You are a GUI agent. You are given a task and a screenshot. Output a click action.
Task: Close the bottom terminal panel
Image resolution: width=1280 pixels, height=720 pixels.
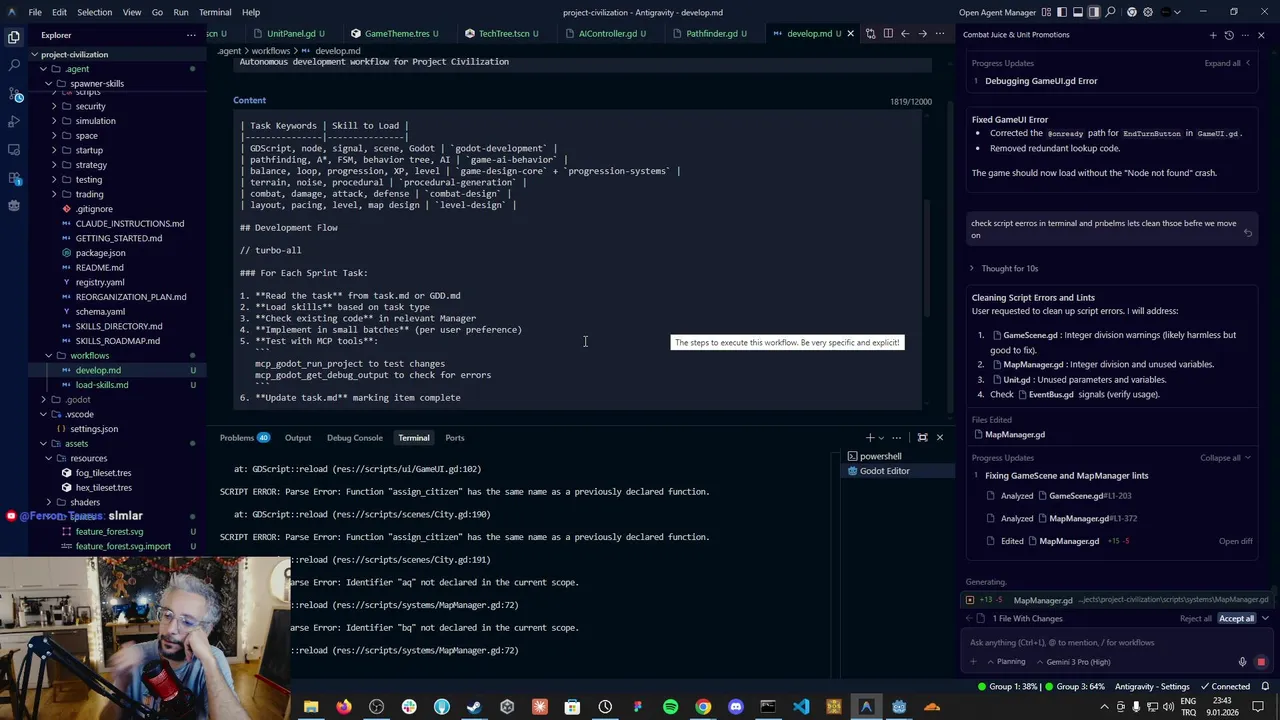(x=939, y=437)
